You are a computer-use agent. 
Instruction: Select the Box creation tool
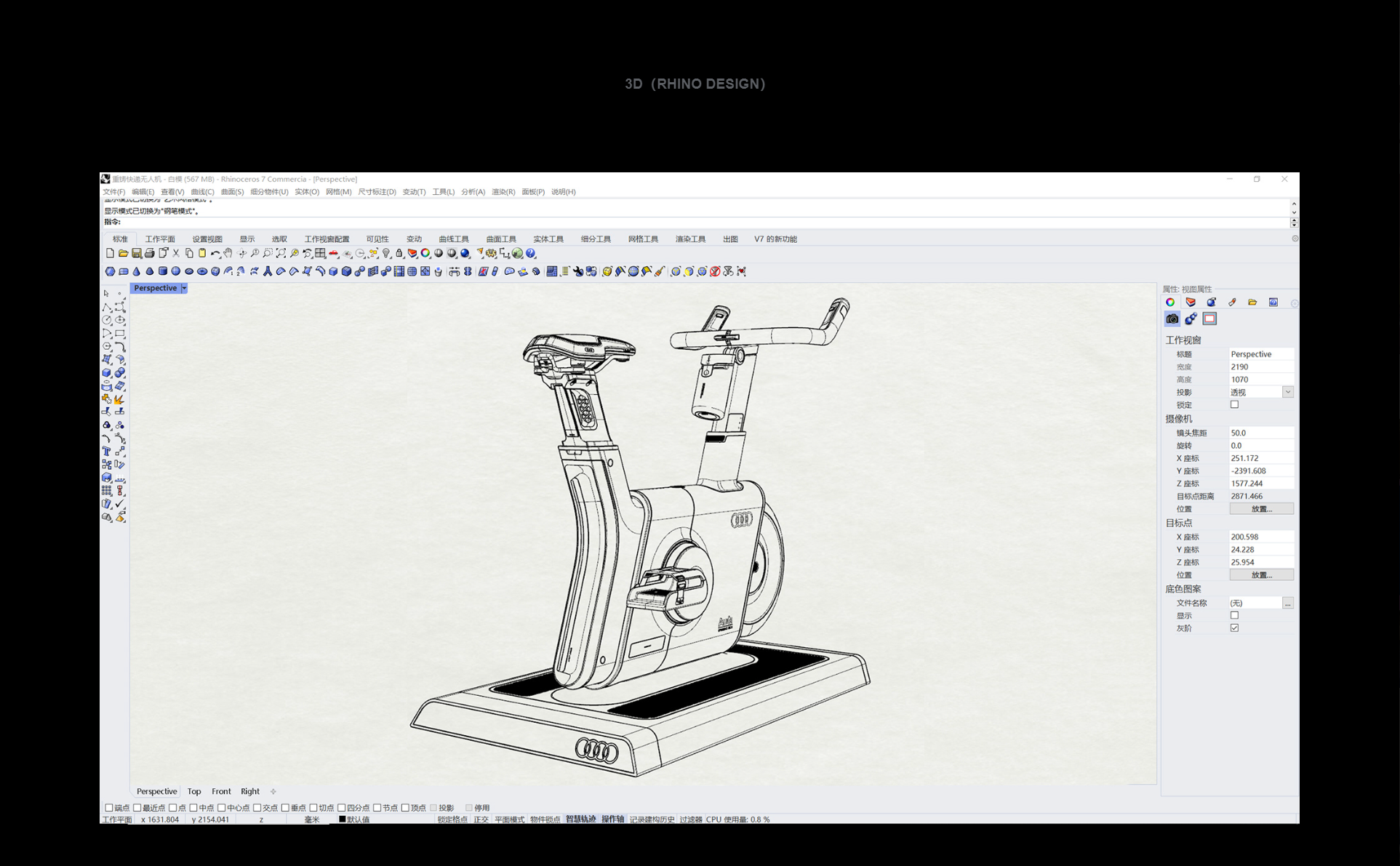point(333,271)
